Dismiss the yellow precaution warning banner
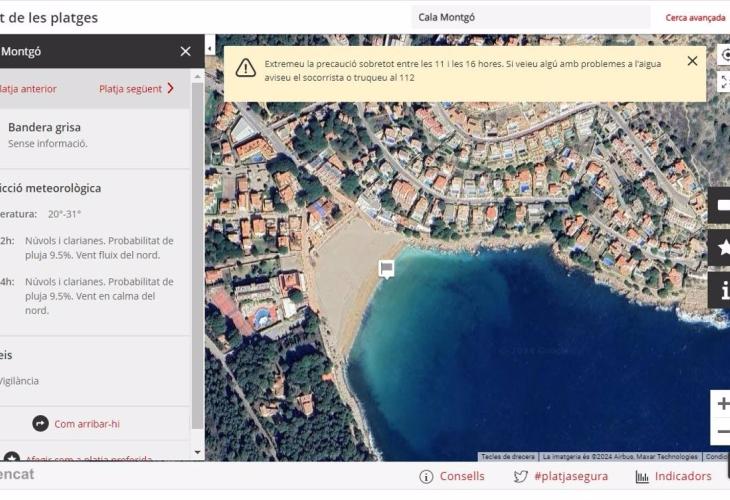Viewport: 730px width, 500px height. tap(692, 61)
